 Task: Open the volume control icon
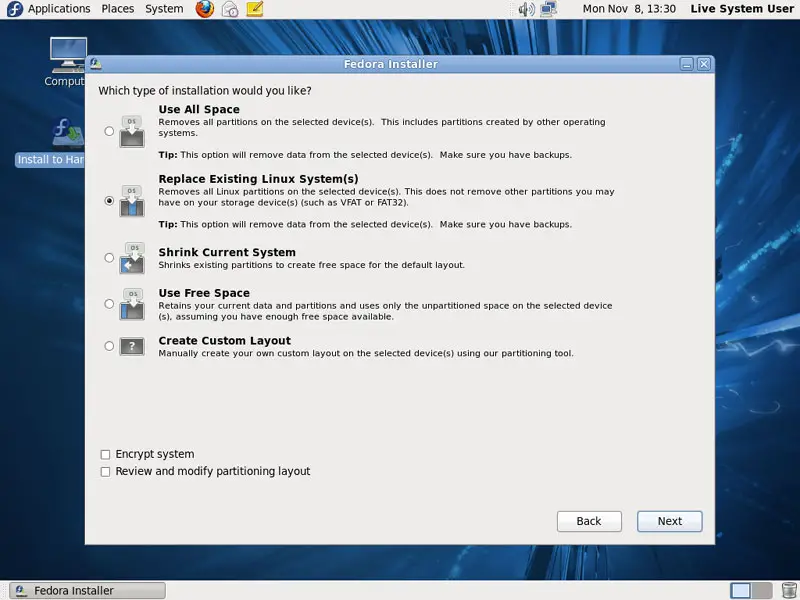point(526,9)
